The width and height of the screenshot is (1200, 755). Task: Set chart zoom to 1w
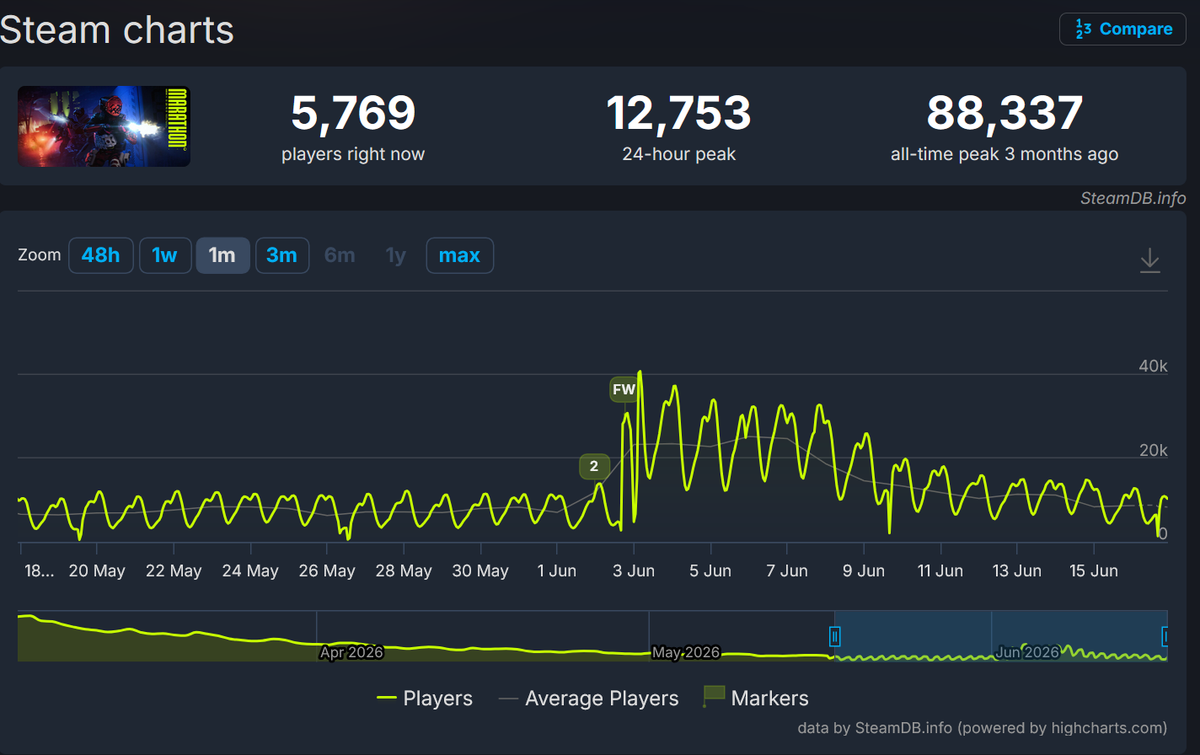coord(164,255)
